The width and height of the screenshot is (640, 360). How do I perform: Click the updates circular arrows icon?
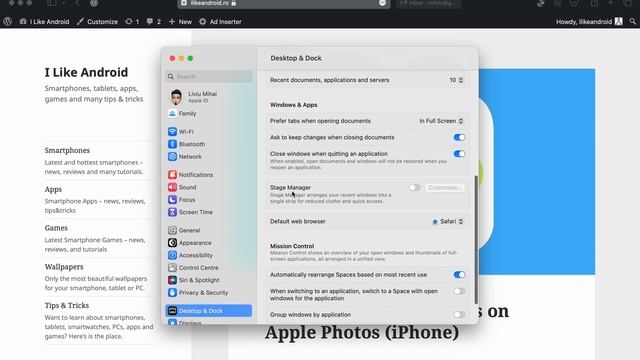[x=129, y=22]
